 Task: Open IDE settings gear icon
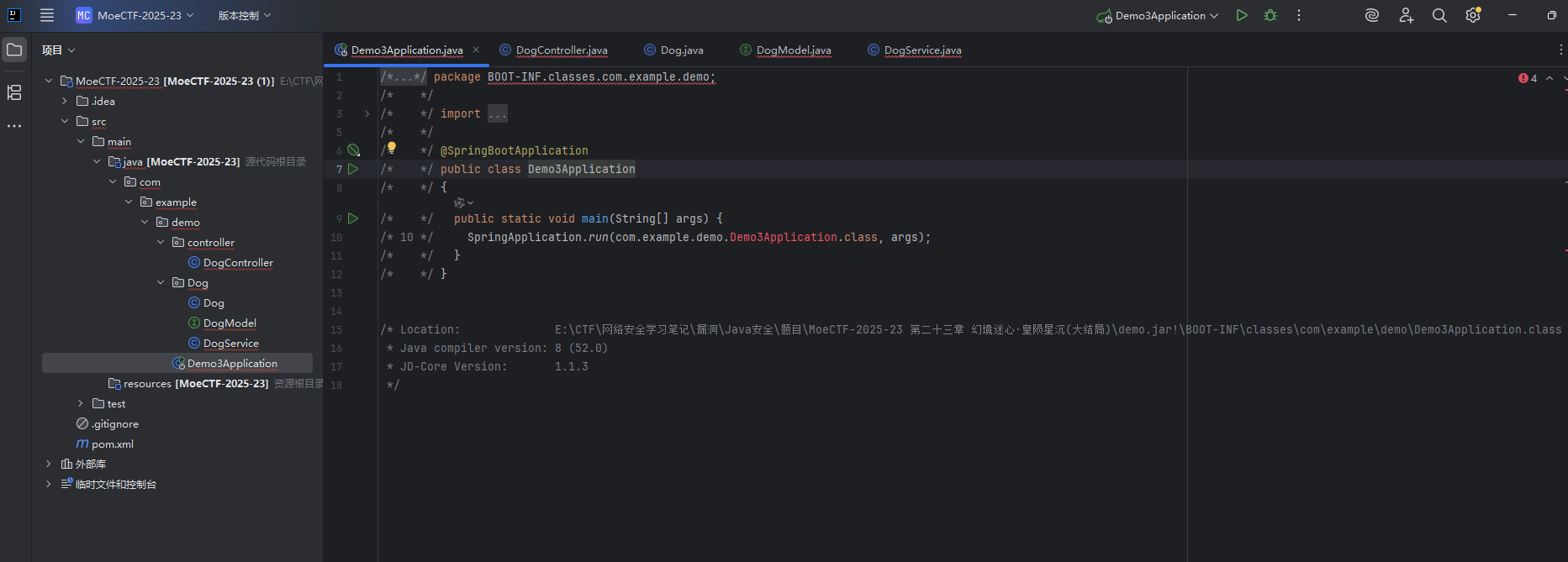pos(1472,15)
